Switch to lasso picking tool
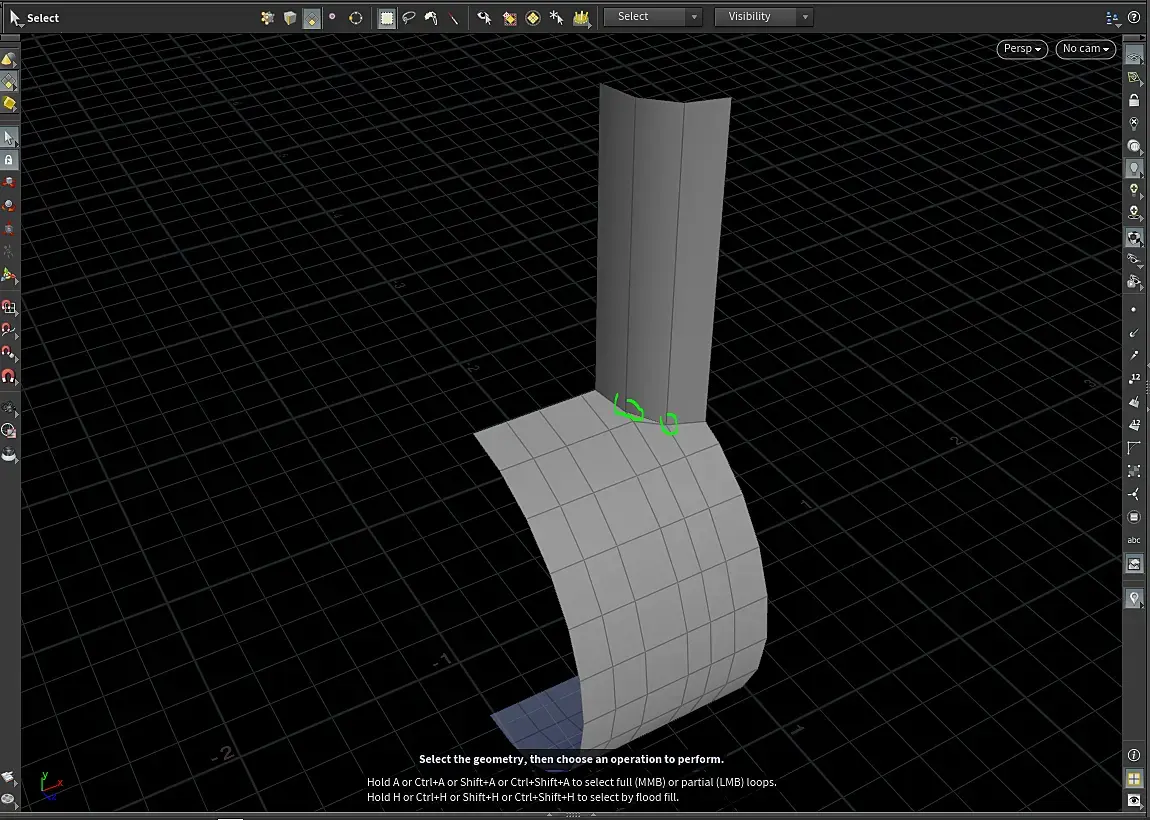The width and height of the screenshot is (1150, 820). click(409, 18)
